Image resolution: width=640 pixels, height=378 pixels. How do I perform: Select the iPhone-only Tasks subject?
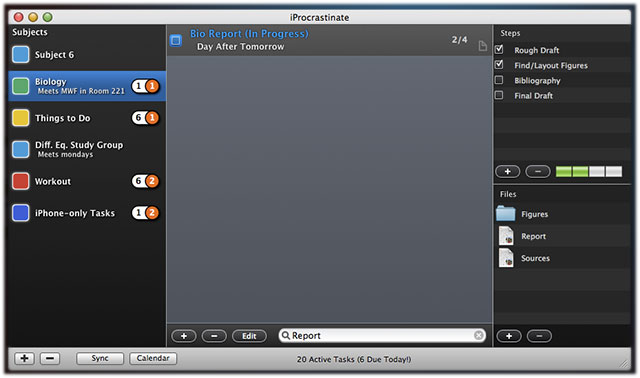[87, 213]
